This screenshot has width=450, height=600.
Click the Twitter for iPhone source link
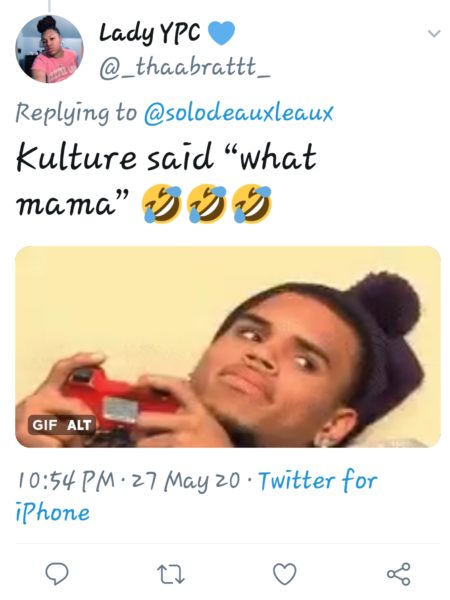pos(196,496)
